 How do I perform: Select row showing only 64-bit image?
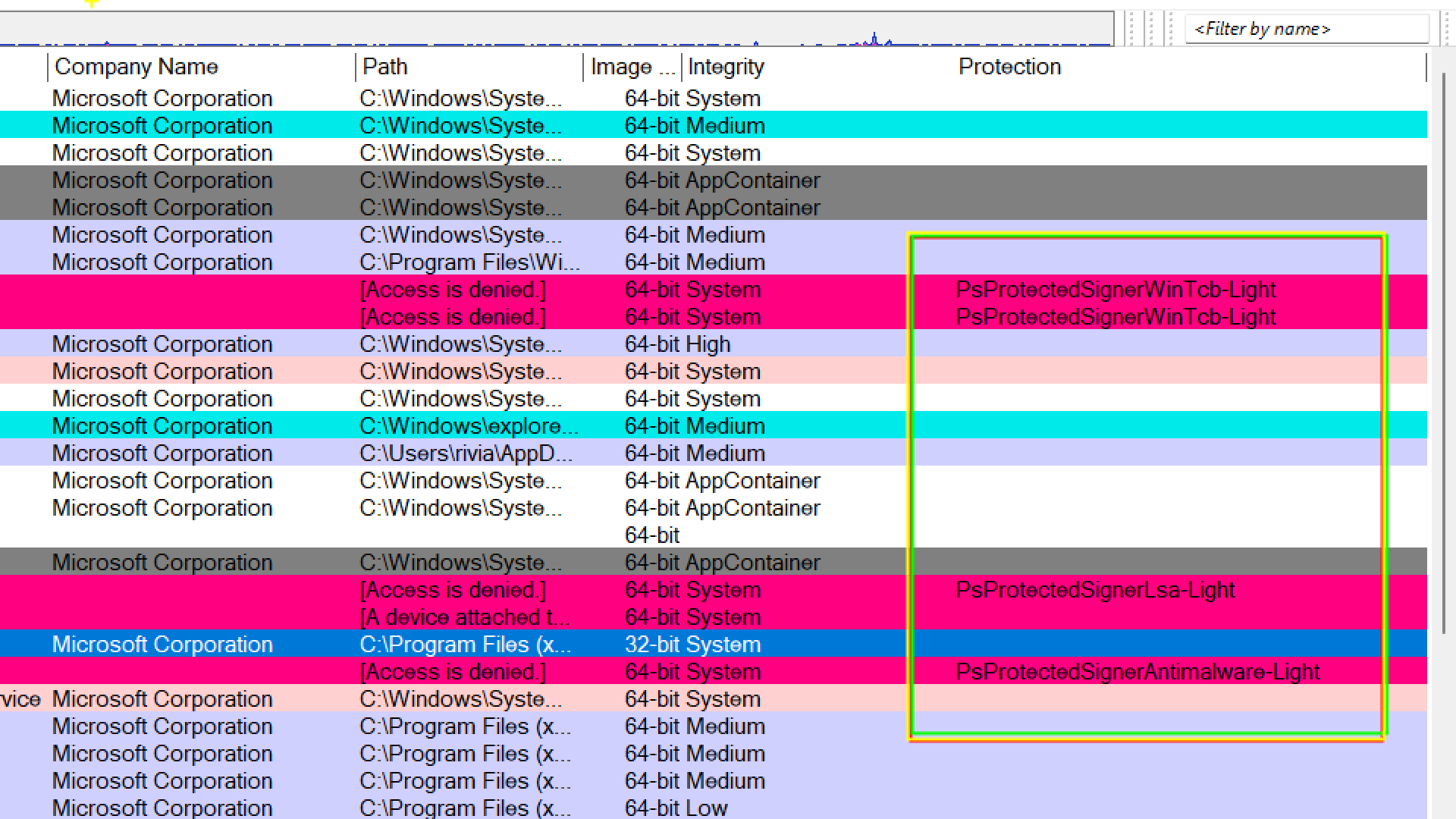tap(651, 535)
